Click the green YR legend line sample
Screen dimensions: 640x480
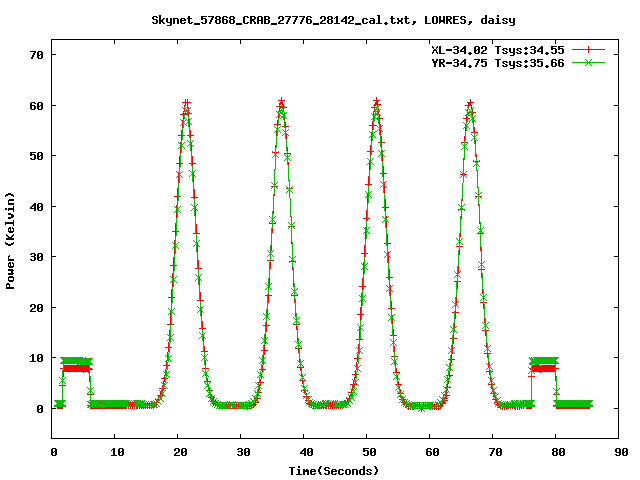click(588, 62)
